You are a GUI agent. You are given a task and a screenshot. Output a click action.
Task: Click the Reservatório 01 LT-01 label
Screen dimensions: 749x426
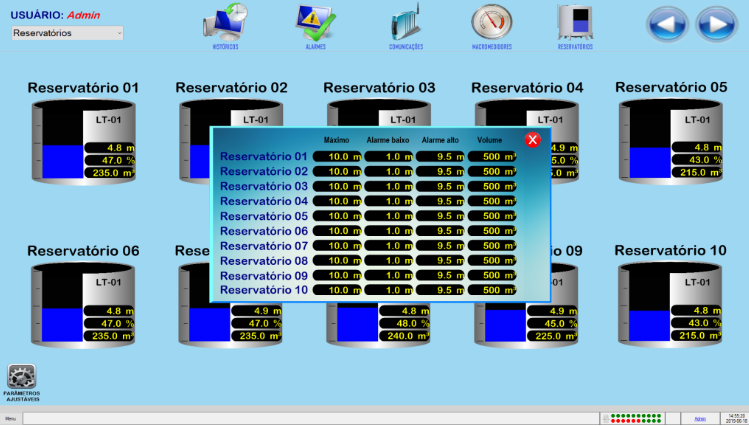point(108,120)
